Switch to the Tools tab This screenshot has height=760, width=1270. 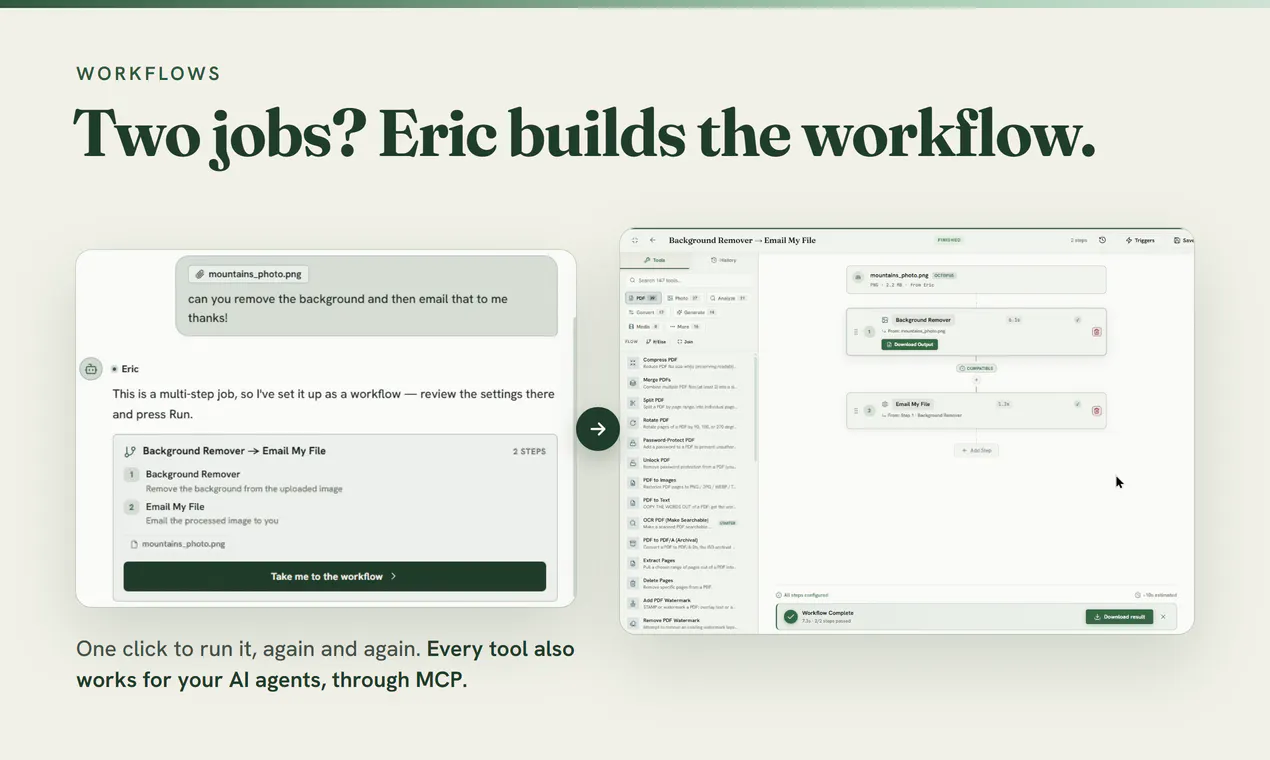(655, 260)
